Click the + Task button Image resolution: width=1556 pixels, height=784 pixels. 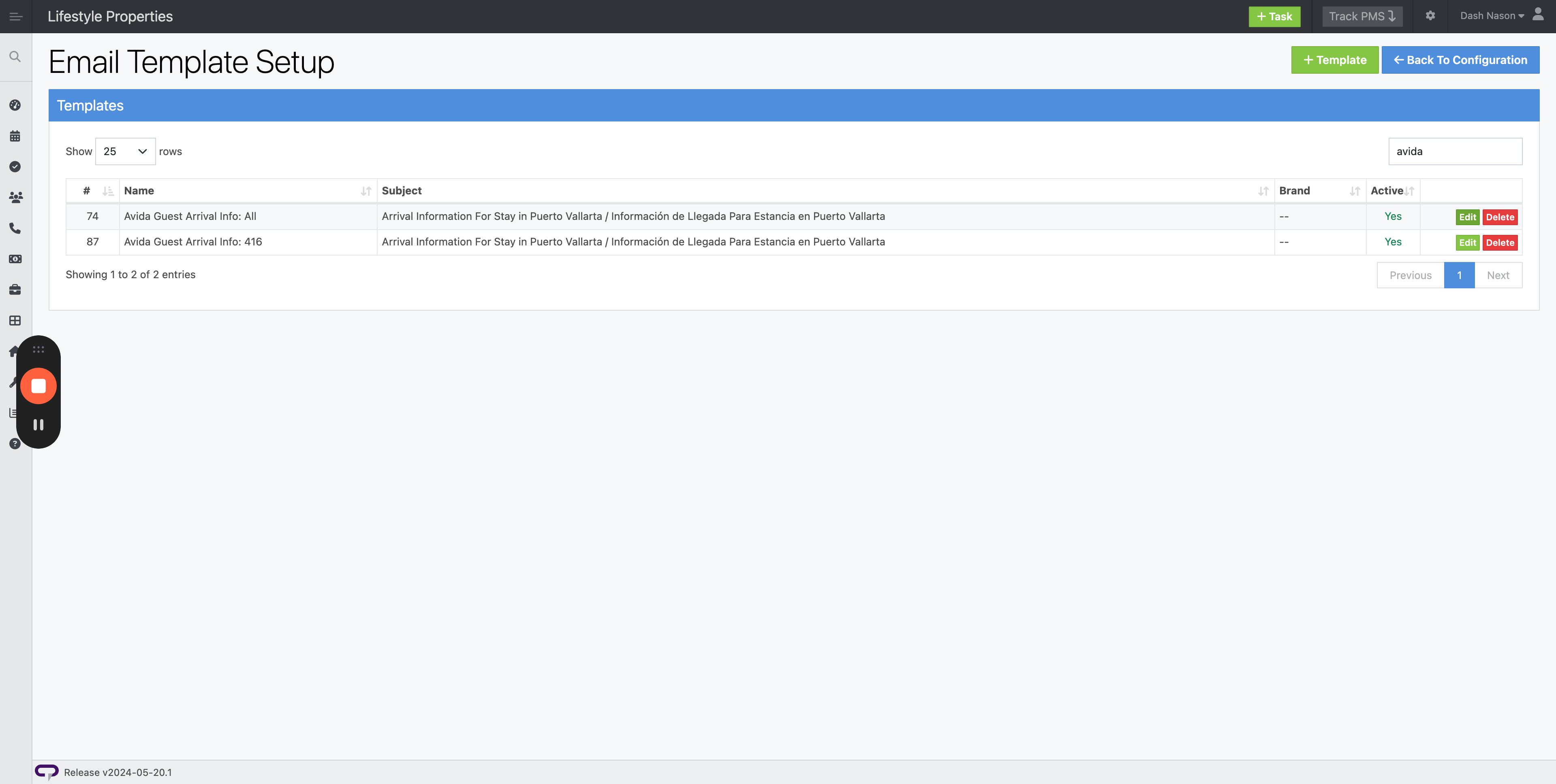click(x=1274, y=16)
